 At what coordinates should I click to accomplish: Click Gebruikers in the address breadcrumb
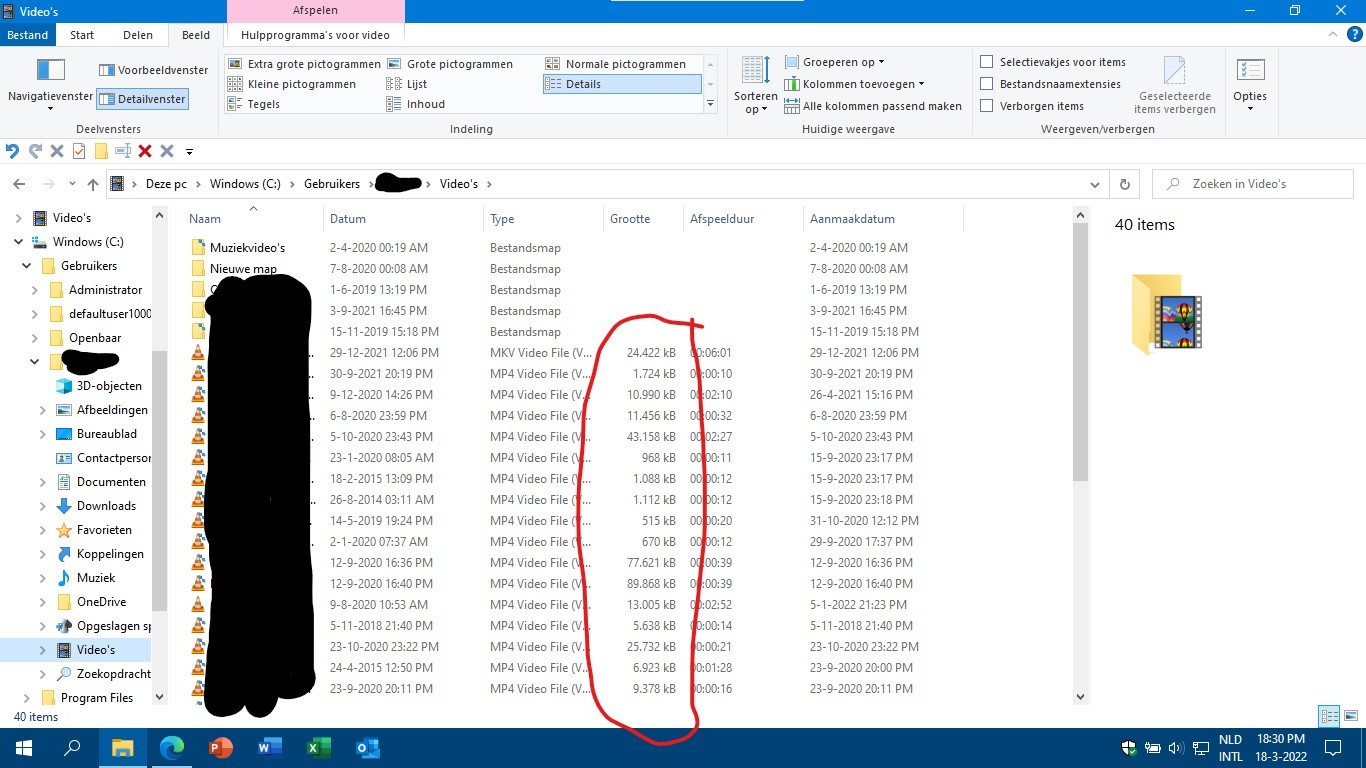tap(332, 184)
